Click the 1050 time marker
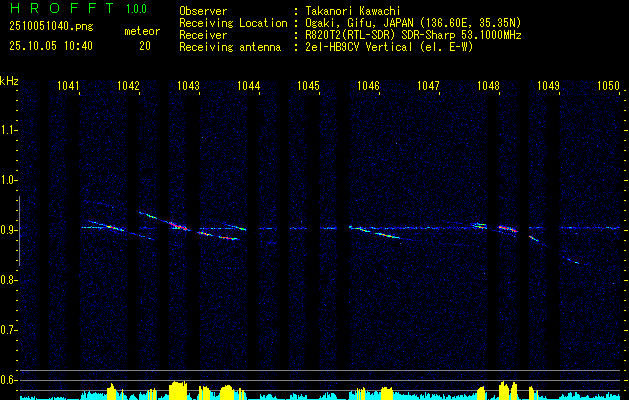The width and height of the screenshot is (629, 400). [609, 86]
